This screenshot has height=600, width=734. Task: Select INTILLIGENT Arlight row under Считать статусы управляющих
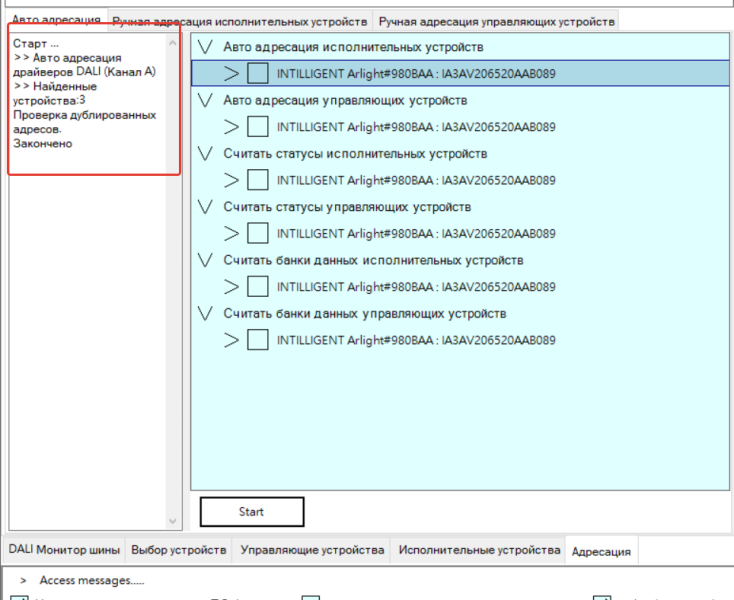point(416,234)
